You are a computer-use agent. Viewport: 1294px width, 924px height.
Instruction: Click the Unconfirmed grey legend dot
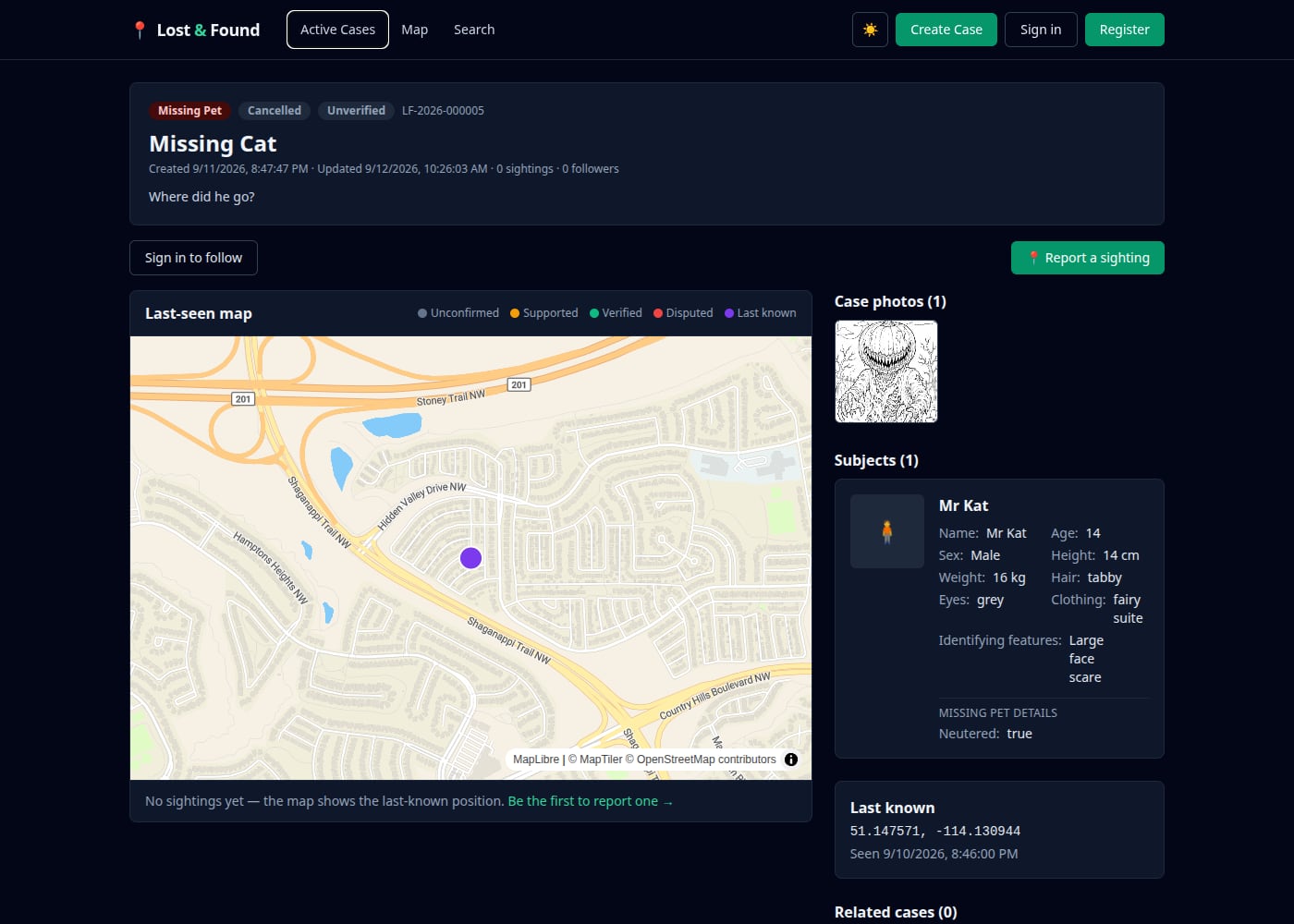422,313
